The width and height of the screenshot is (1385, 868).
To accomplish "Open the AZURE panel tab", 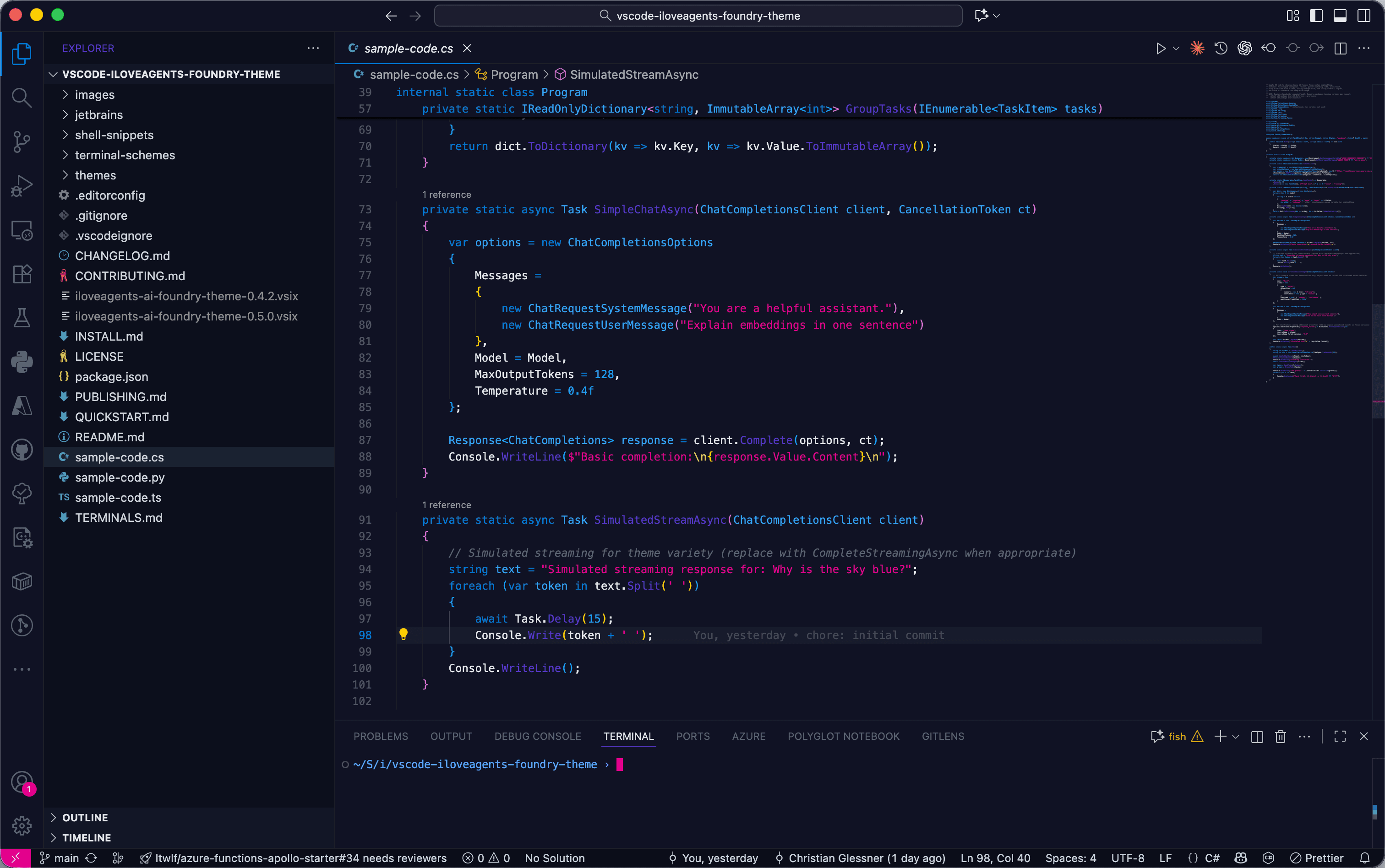I will [748, 736].
